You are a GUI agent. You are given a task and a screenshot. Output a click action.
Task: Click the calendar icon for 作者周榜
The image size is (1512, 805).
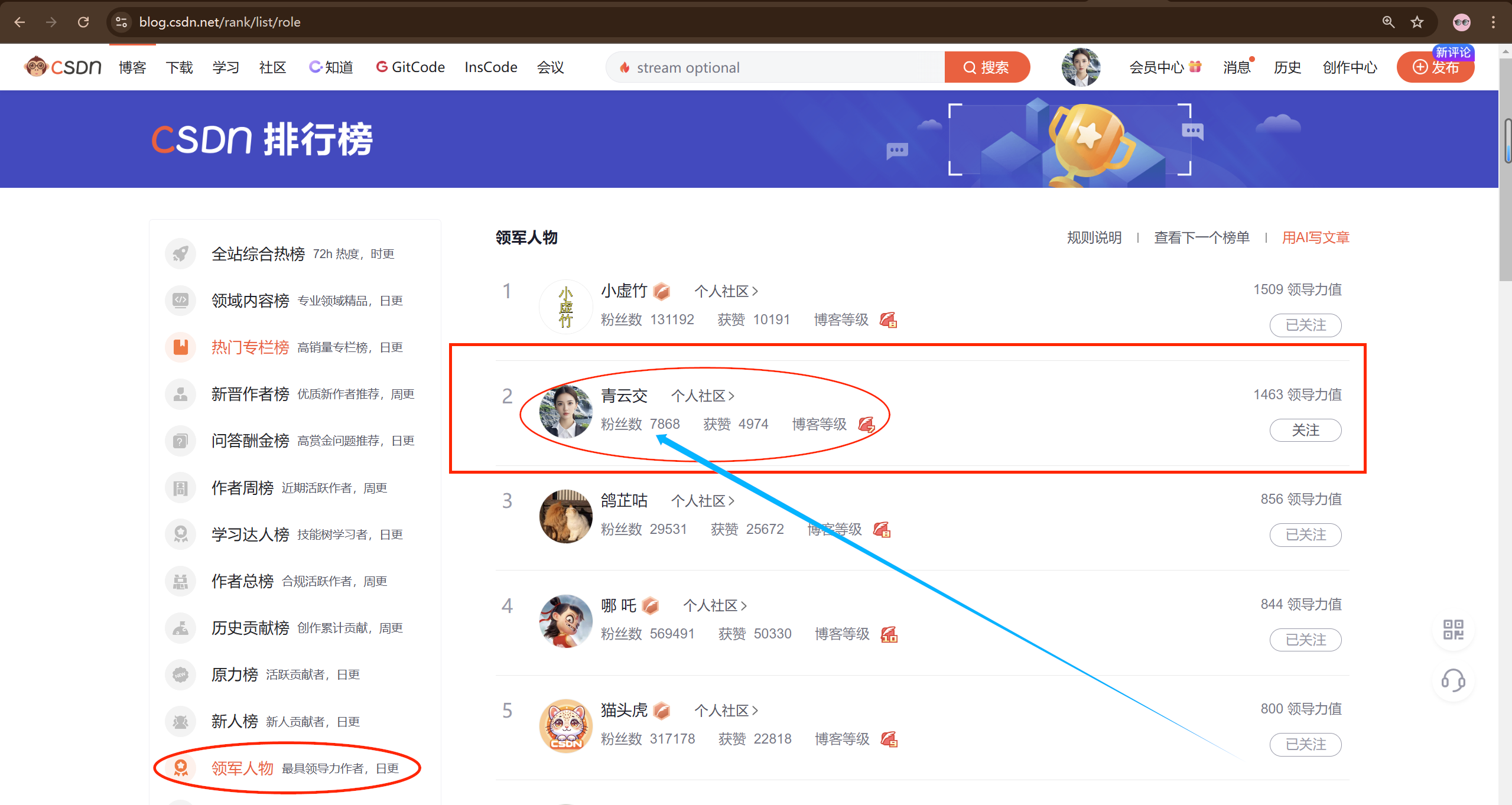point(180,488)
